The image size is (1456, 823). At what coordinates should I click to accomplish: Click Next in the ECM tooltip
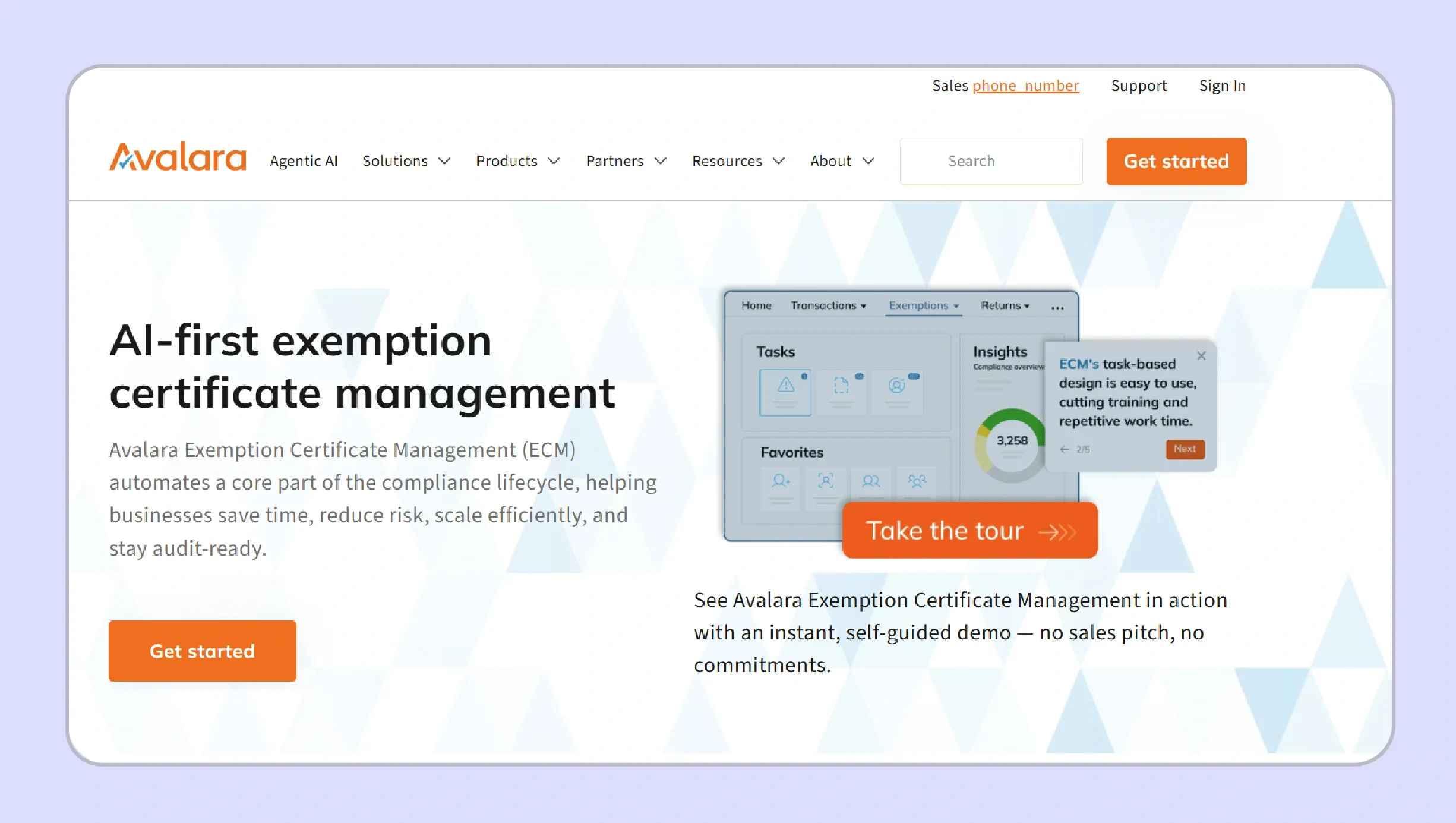(1185, 449)
